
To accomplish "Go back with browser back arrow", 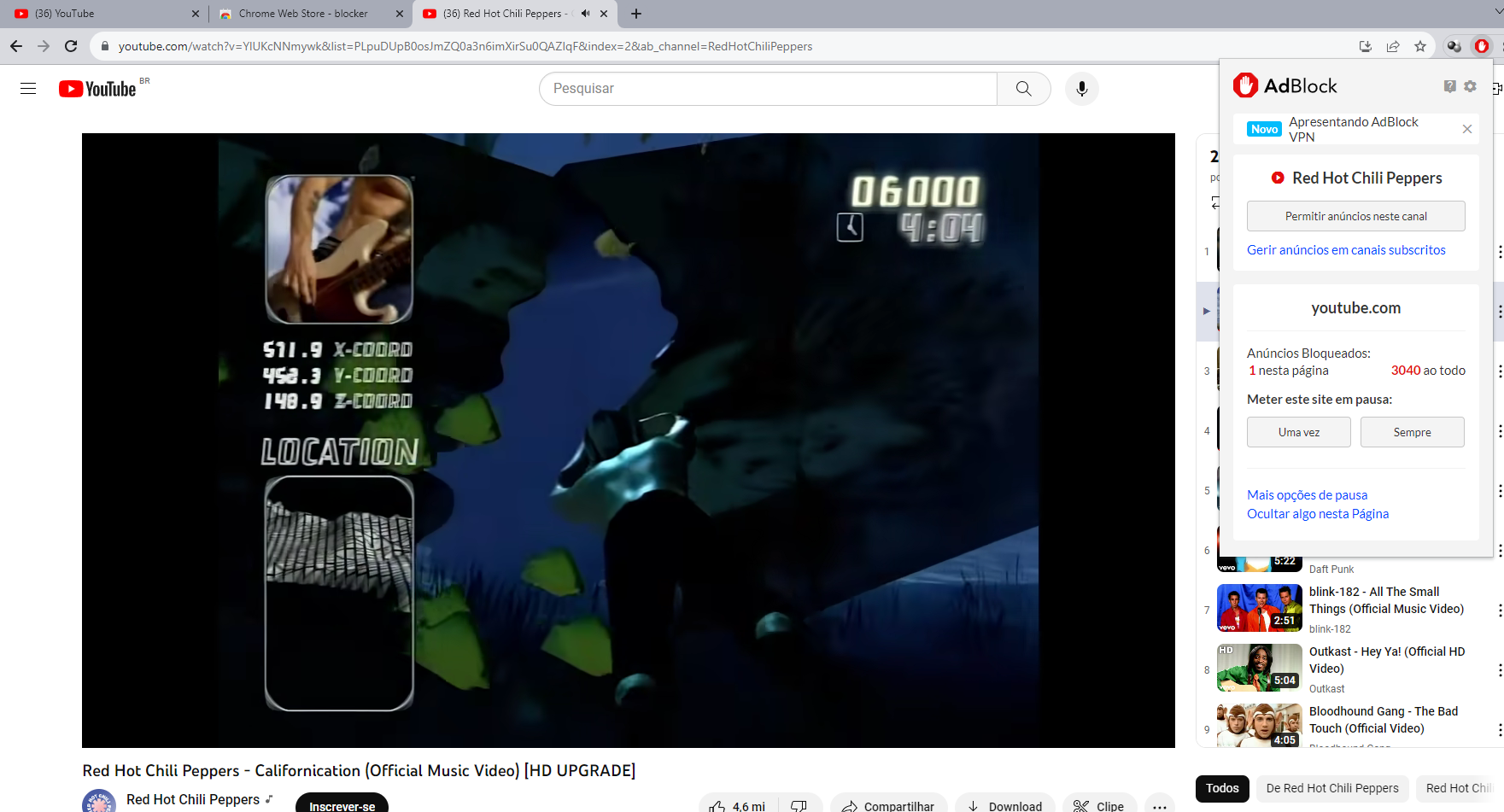I will click(16, 46).
